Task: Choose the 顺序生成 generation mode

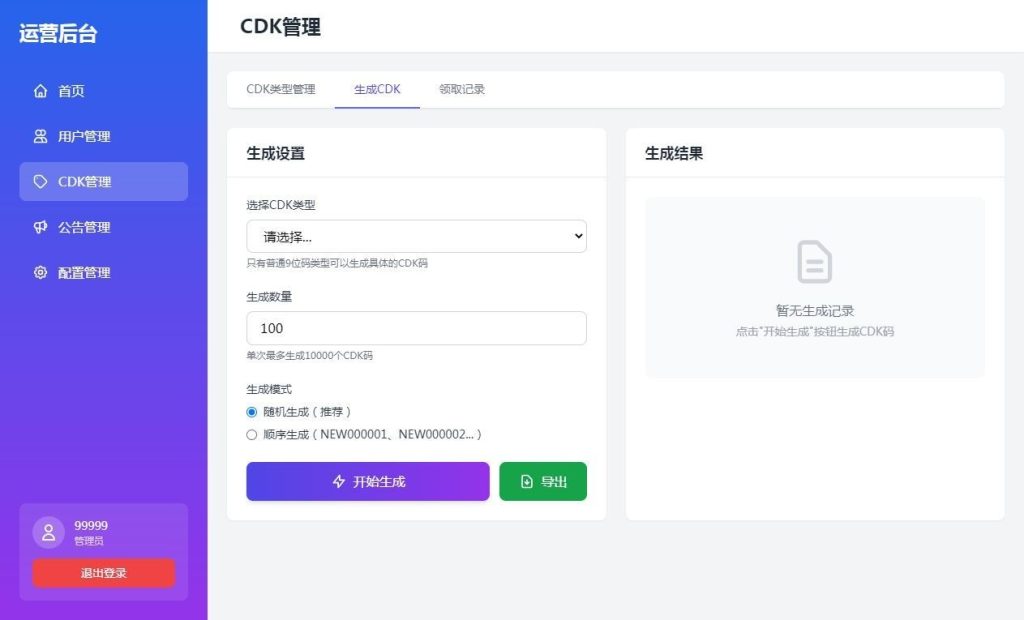Action: coord(252,434)
